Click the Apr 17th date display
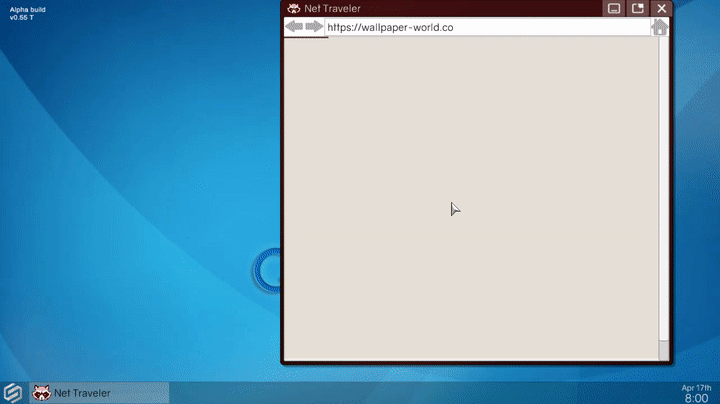The width and height of the screenshot is (720, 404). click(696, 387)
